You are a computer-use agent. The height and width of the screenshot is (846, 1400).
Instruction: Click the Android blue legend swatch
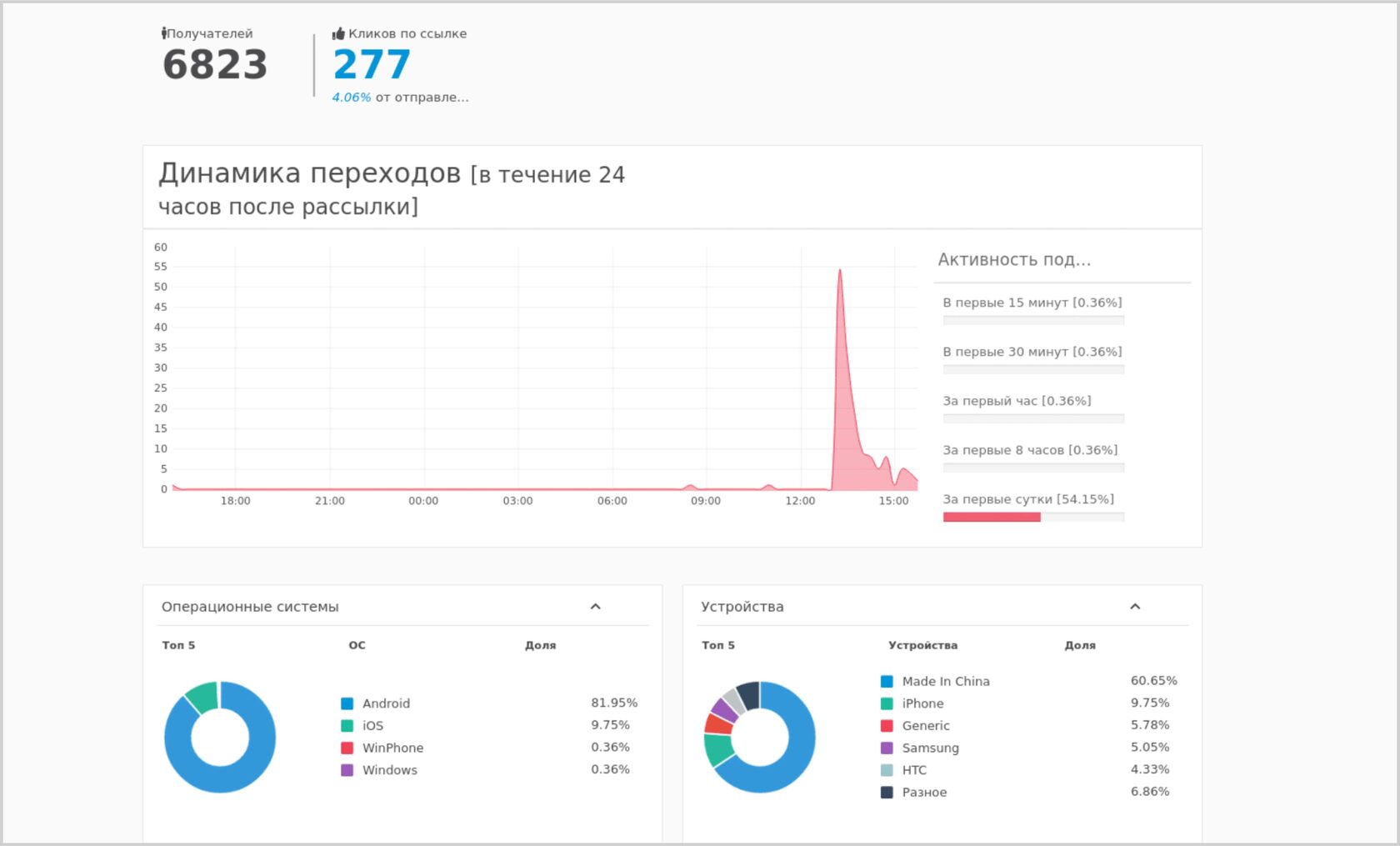tap(347, 703)
